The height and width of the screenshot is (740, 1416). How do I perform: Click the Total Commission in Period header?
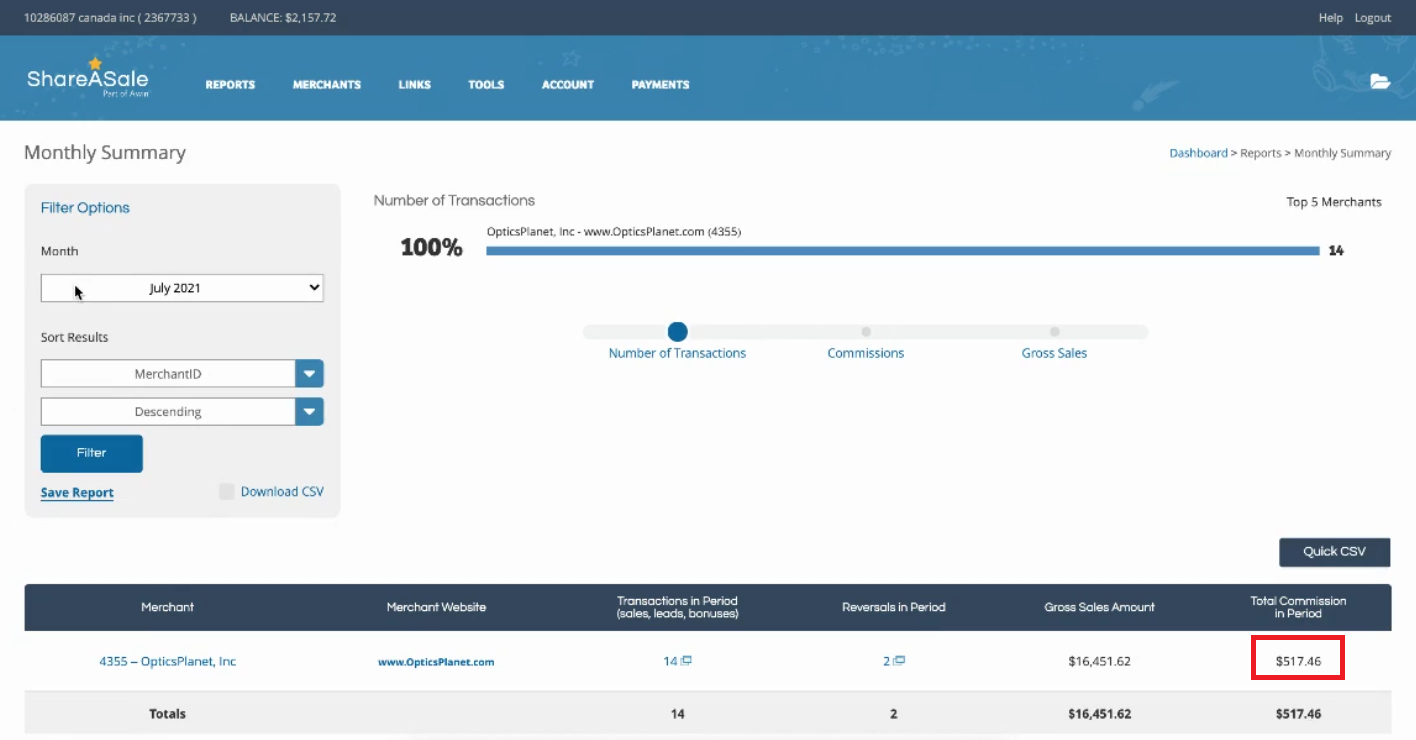tap(1298, 607)
